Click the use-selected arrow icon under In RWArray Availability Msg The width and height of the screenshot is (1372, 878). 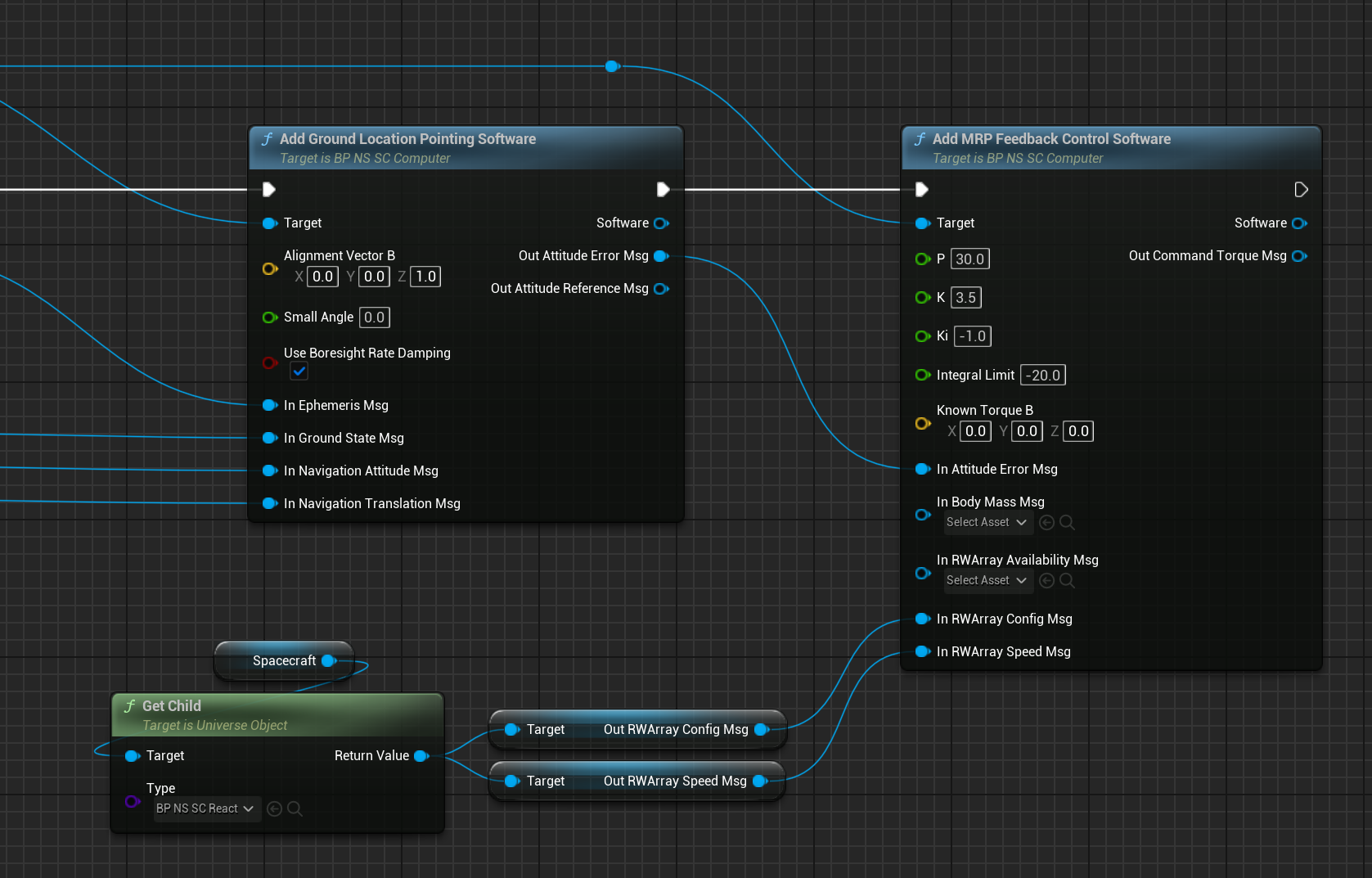tap(1046, 580)
